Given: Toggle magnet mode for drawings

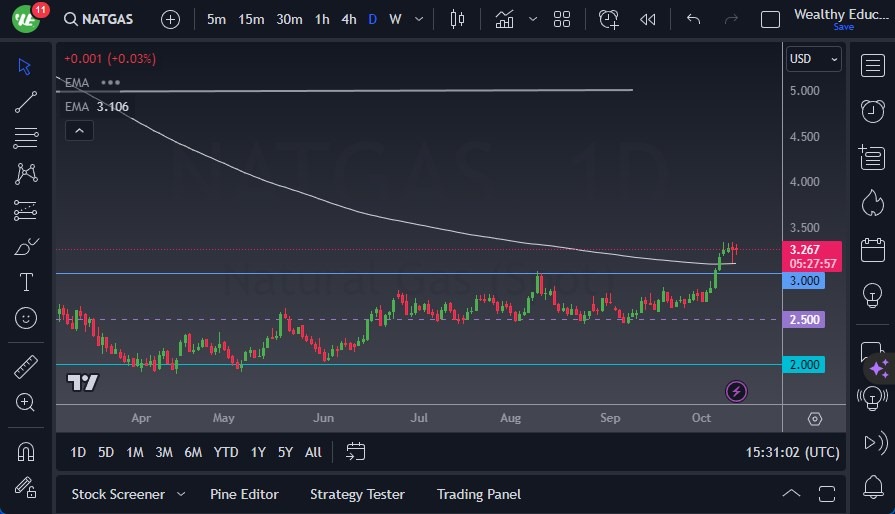Looking at the screenshot, I should (26, 451).
